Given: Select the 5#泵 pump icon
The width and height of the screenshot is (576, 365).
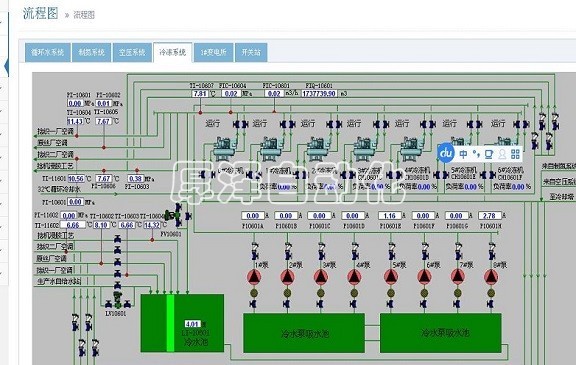Looking at the screenshot, I should coord(391,277).
